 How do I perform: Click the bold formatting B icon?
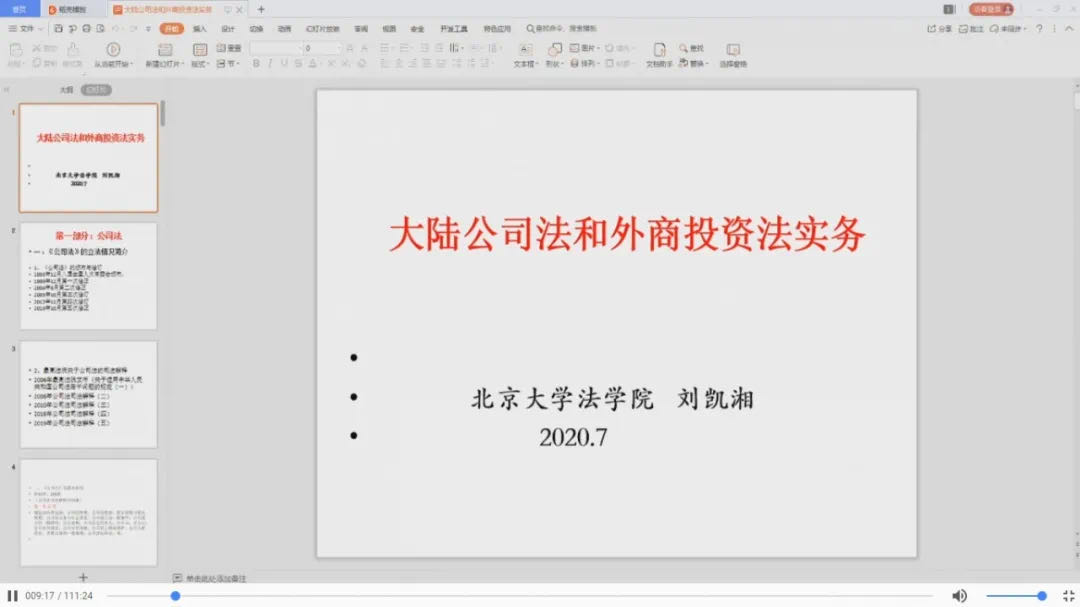(256, 64)
